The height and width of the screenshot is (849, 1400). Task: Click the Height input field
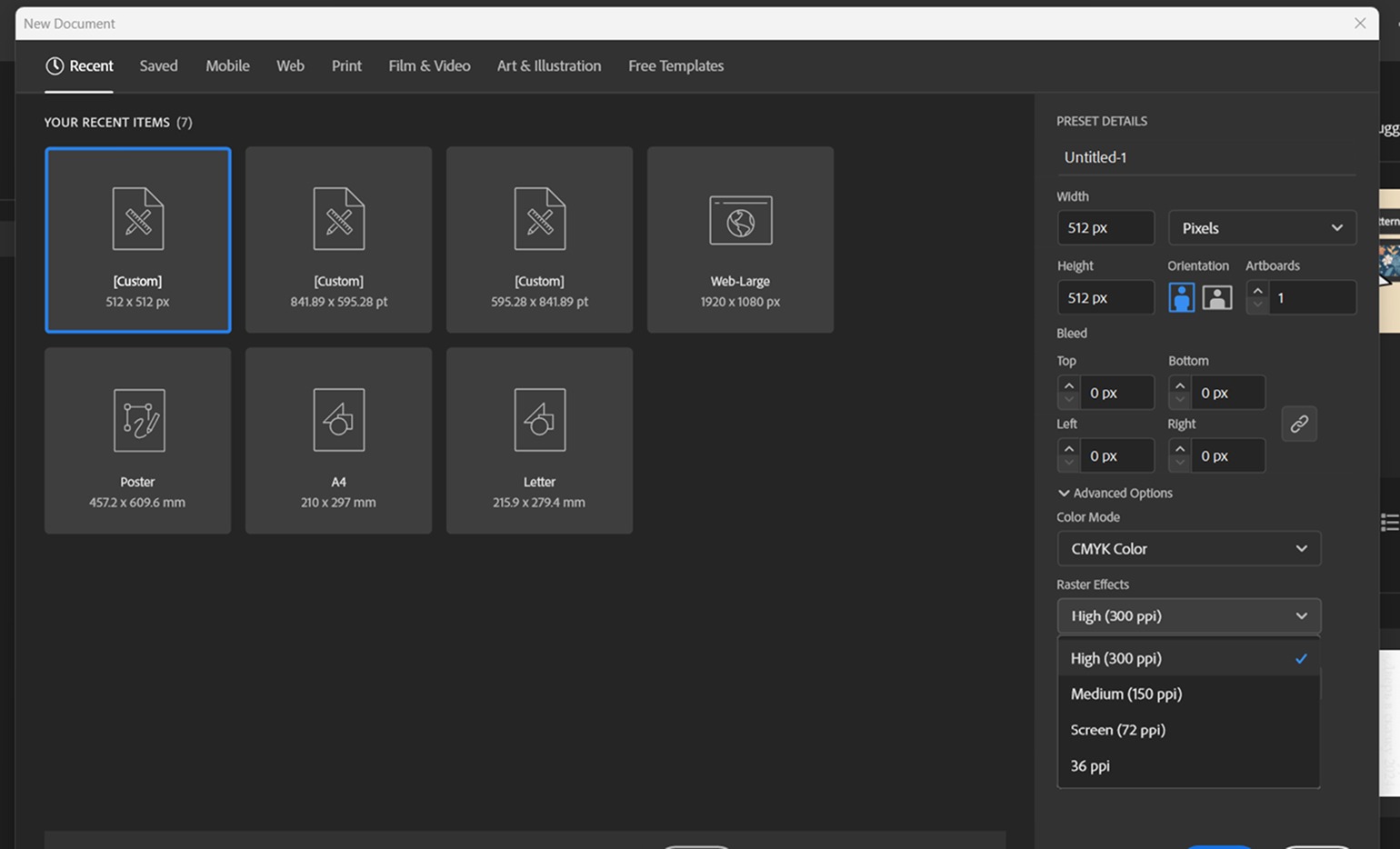[x=1105, y=297]
